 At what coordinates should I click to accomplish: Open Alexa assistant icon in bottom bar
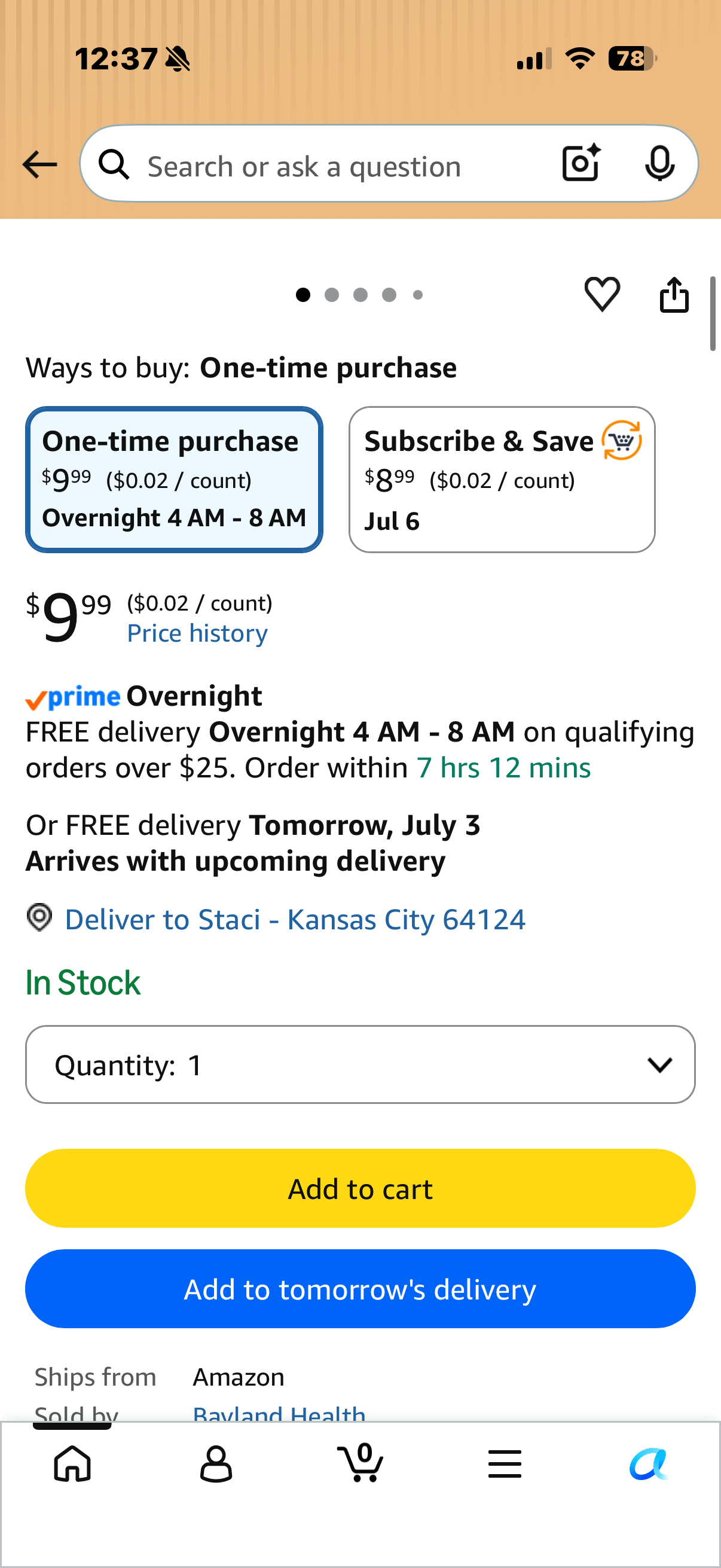coord(649,1463)
